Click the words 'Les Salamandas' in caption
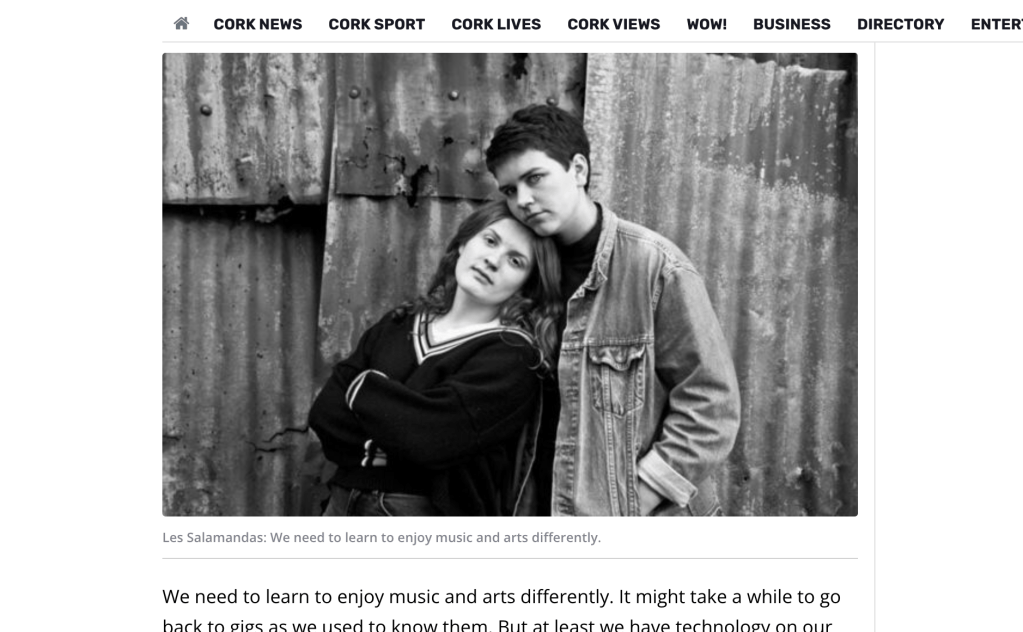 pyautogui.click(x=213, y=537)
